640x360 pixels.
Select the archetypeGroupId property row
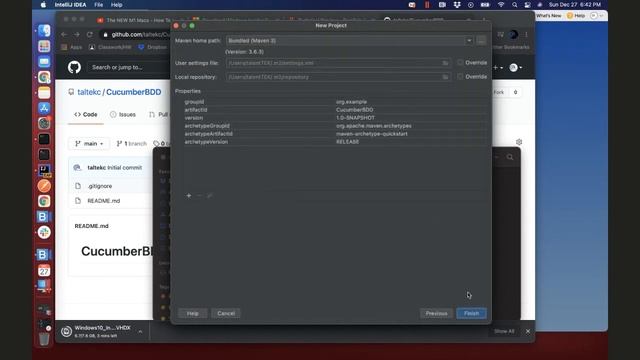click(335, 126)
